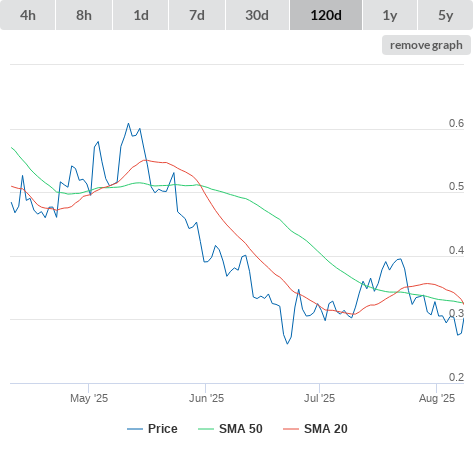Choose the 1d chart range
Viewport: 474px width, 455px height.
pos(141,15)
